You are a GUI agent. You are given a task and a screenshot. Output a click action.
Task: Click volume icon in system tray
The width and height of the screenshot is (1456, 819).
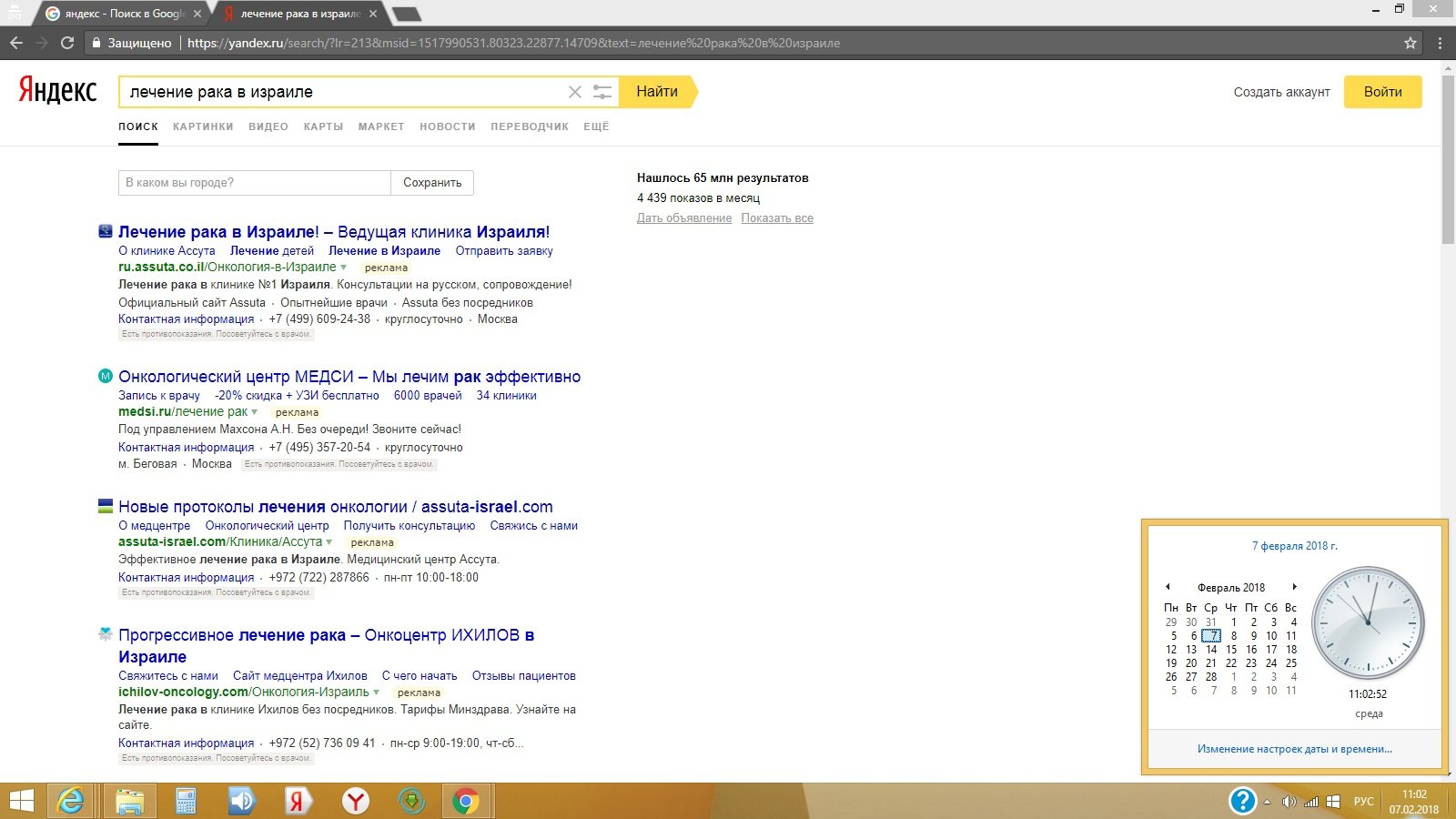[1289, 802]
